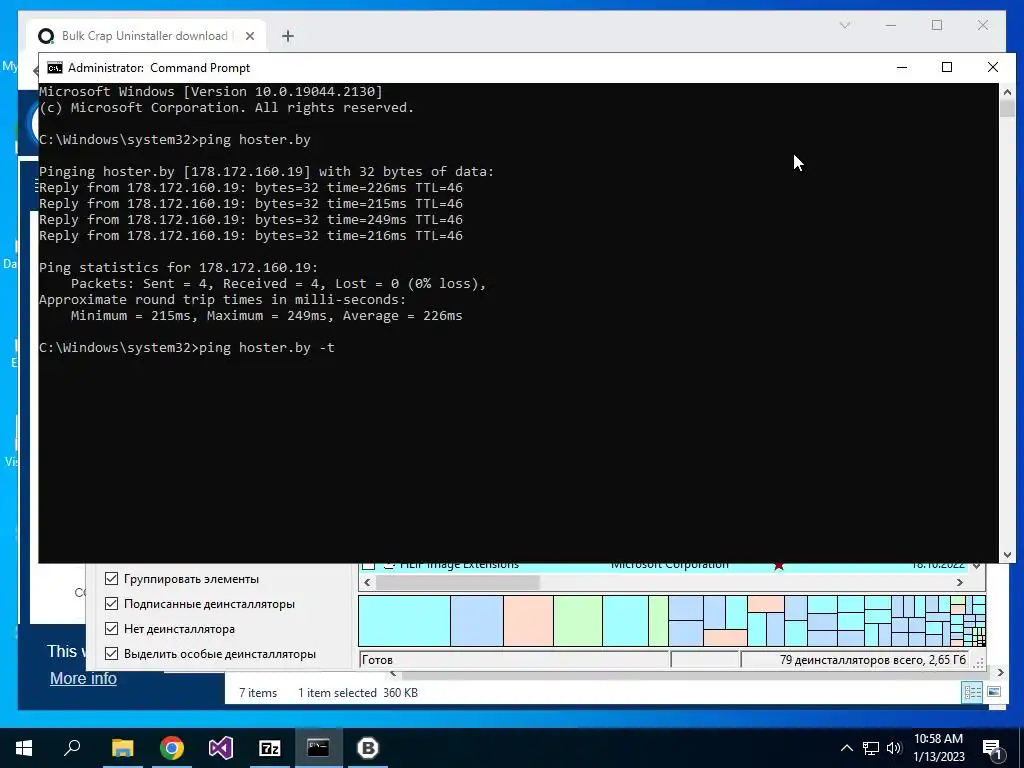Open the taskbar Search icon
The image size is (1024, 768).
click(x=72, y=748)
